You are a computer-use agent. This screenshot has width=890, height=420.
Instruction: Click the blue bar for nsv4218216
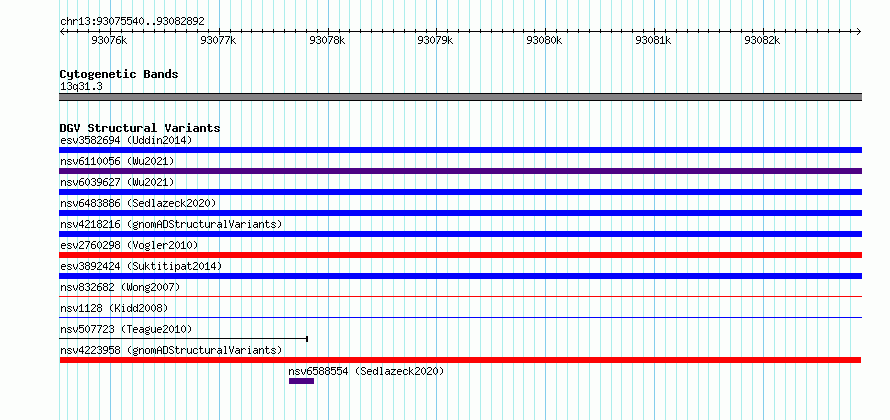tap(460, 234)
